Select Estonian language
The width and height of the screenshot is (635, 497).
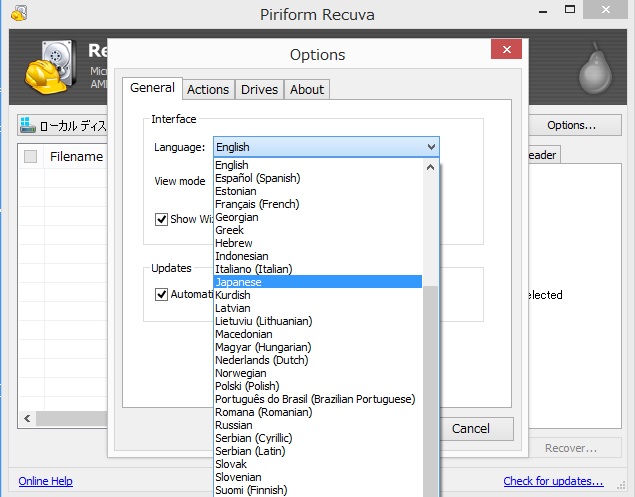tap(318, 191)
